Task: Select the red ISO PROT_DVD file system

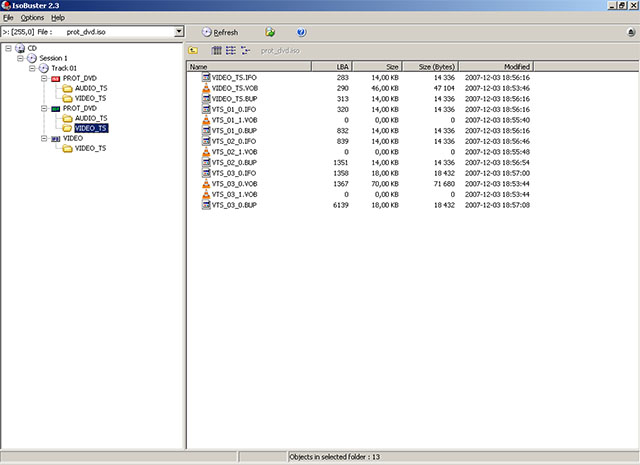Action: (80, 78)
